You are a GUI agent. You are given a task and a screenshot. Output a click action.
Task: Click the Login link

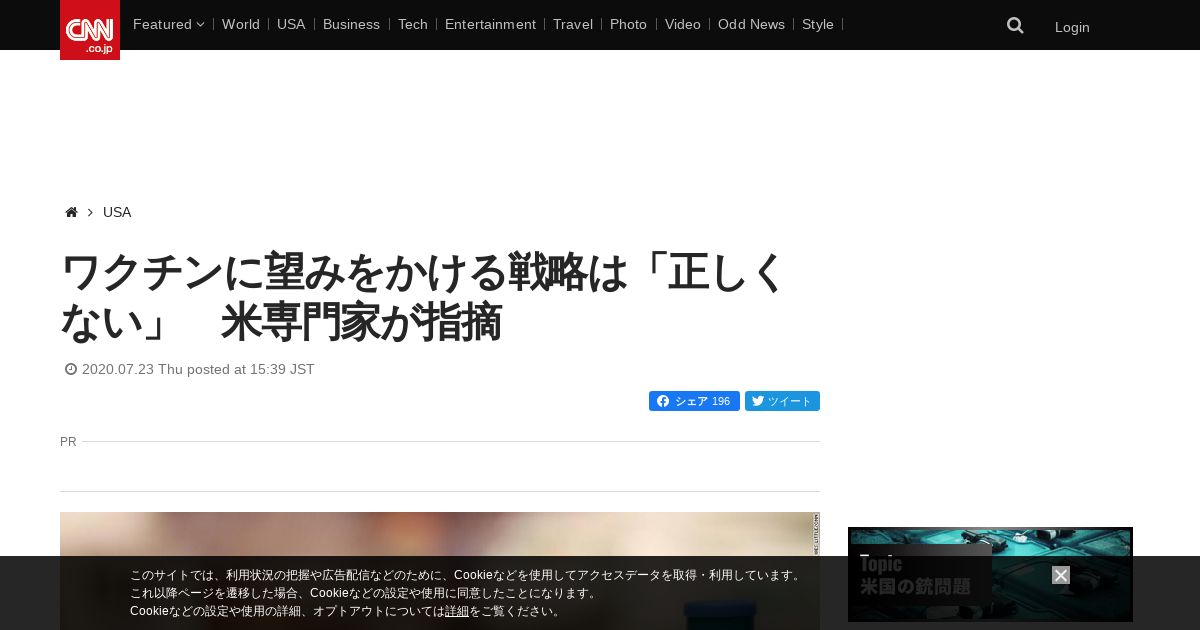1072,27
